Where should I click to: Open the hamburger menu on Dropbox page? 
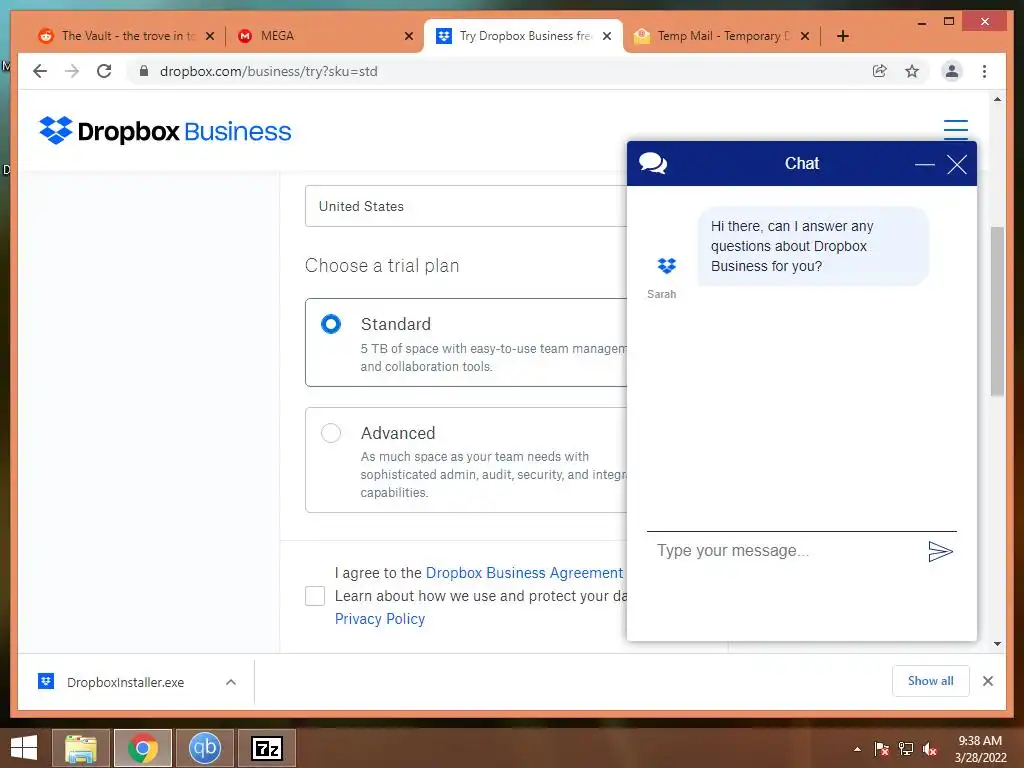coord(955,129)
